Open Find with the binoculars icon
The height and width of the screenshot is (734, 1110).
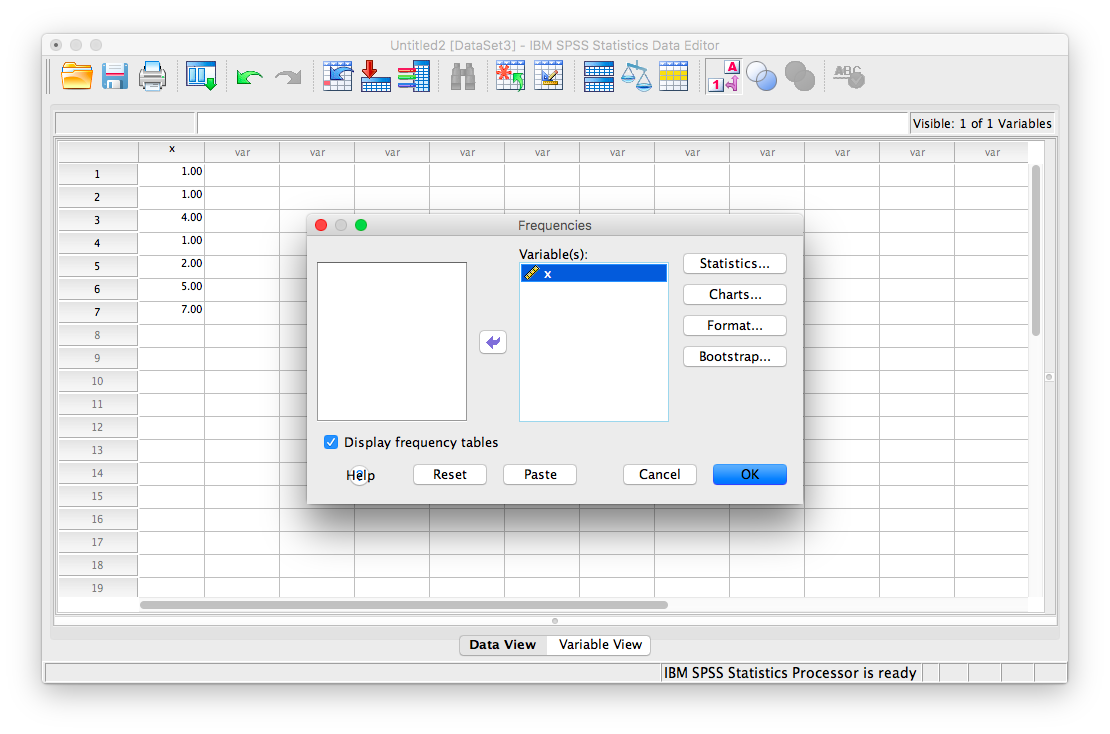463,76
